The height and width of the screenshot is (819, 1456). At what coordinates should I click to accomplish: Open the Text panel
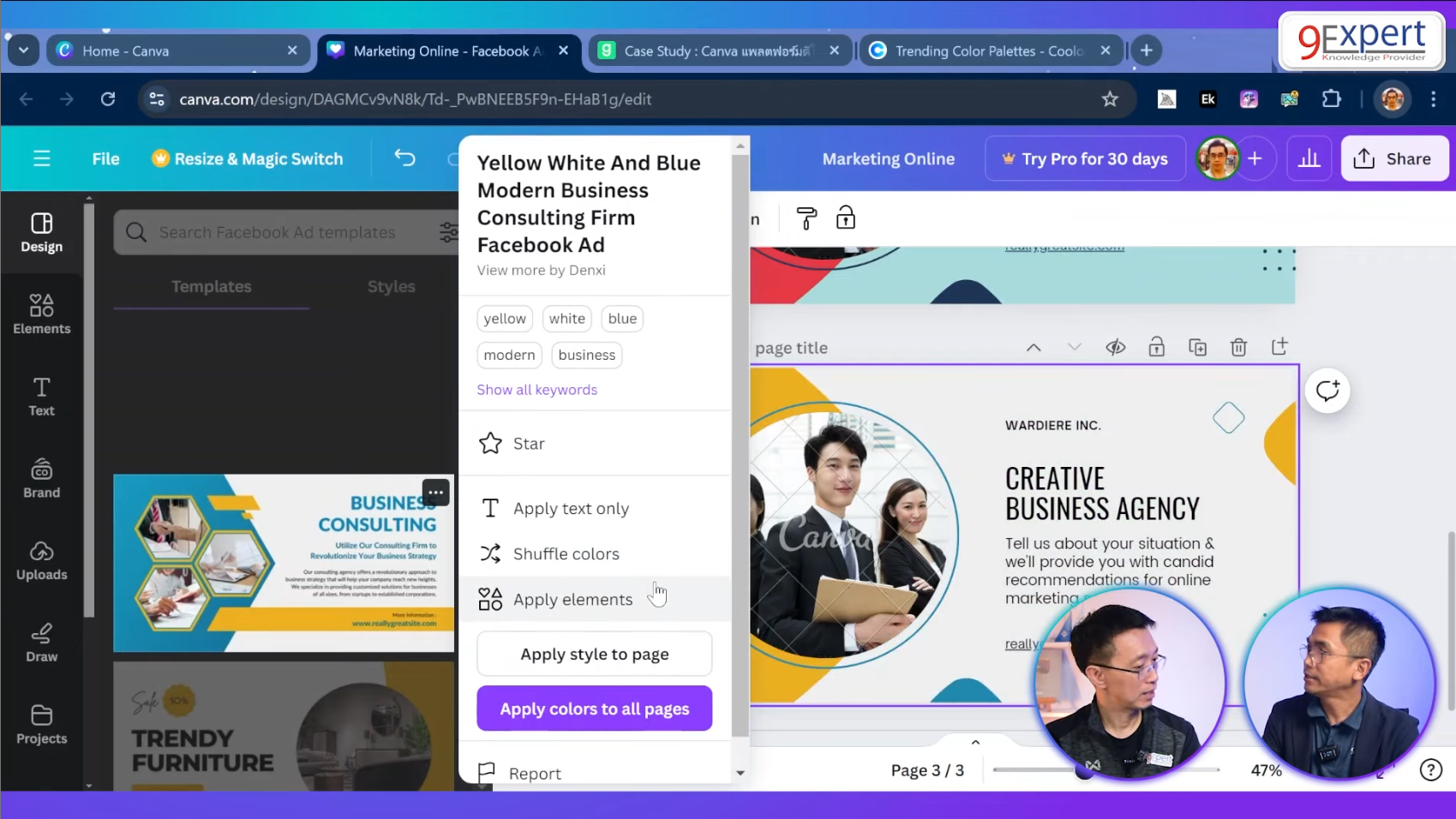[41, 395]
